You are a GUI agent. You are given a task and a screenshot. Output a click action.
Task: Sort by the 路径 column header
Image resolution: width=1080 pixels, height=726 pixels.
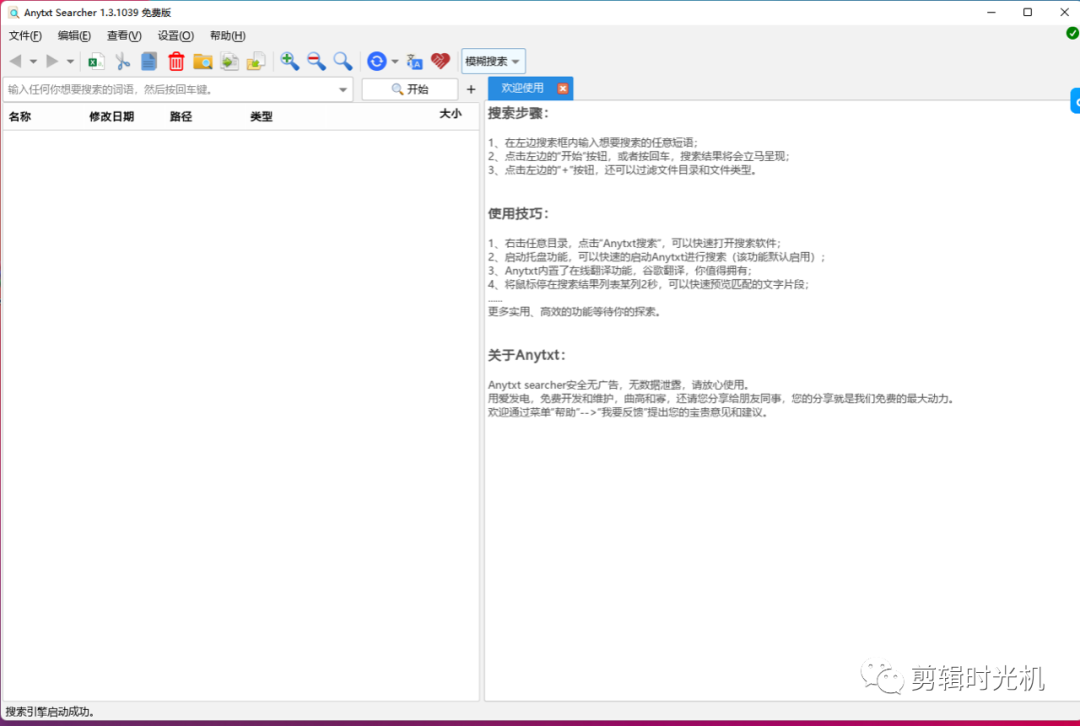pos(181,116)
